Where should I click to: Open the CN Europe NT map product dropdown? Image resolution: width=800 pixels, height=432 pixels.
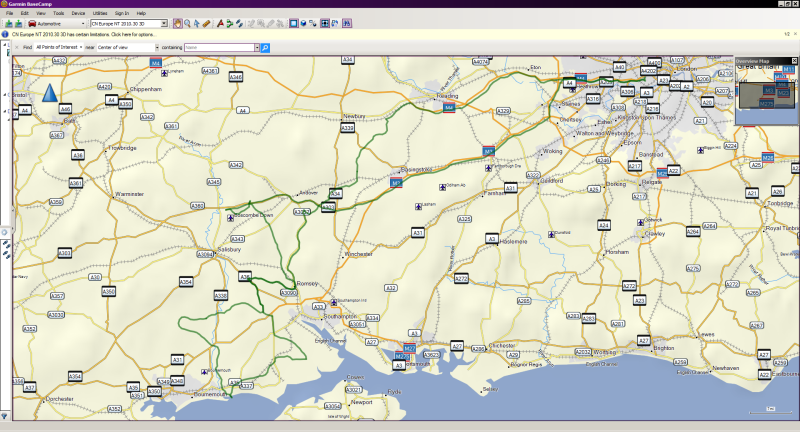[166, 22]
